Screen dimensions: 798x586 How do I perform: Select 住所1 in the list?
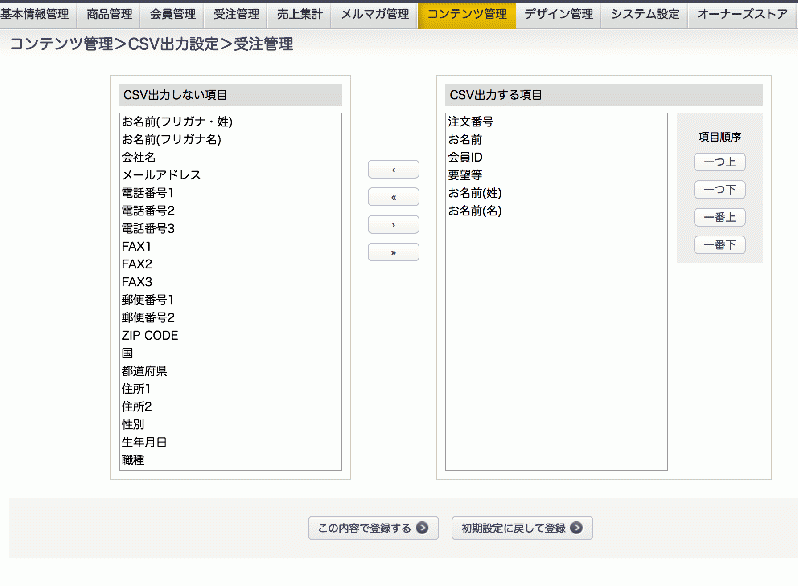pos(230,389)
